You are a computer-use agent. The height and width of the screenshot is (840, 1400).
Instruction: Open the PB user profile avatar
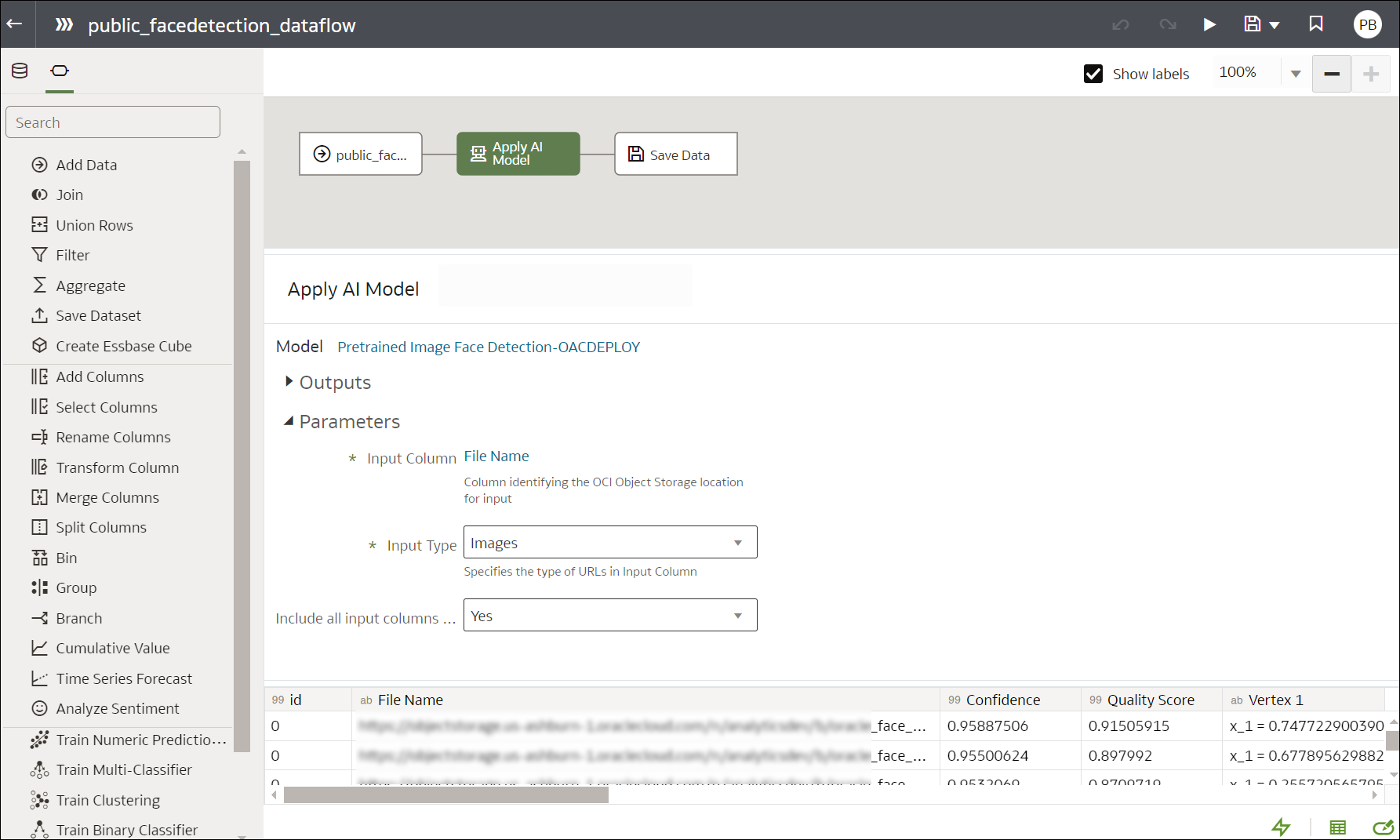click(1368, 24)
